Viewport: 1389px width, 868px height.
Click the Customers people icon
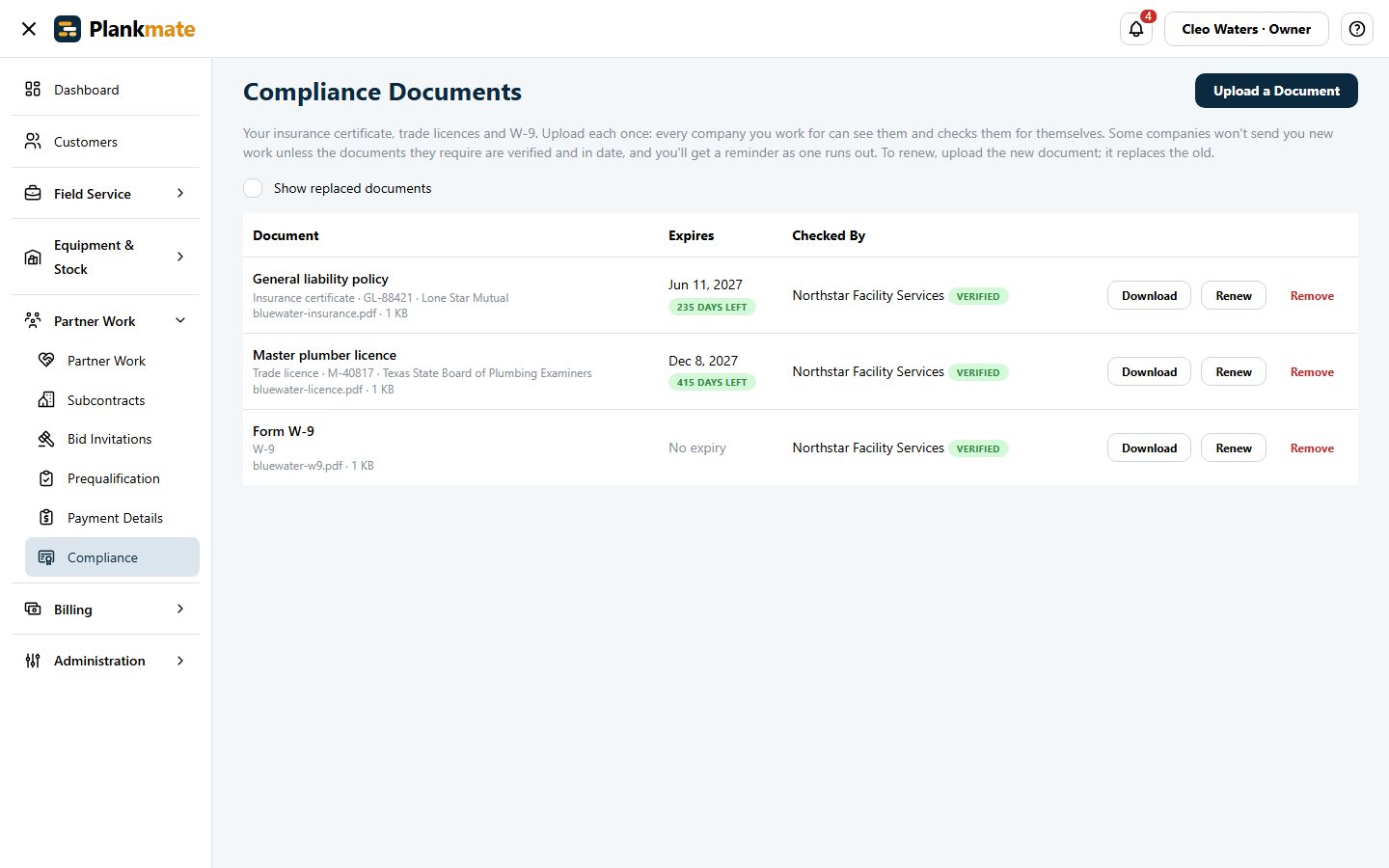(33, 142)
